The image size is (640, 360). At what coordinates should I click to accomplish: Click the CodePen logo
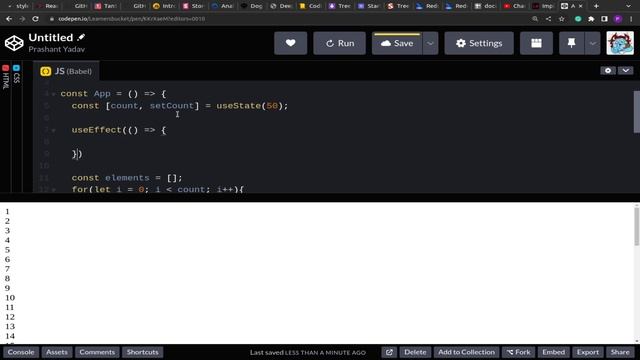[14, 43]
